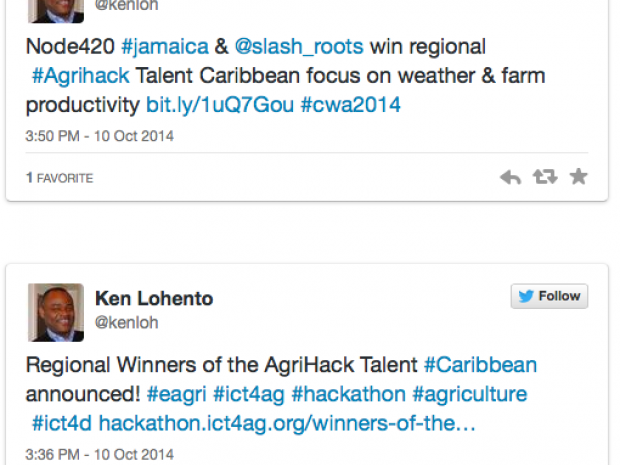Open the bit.ly/1uQ7Gou link
The height and width of the screenshot is (465, 620).
[x=220, y=104]
